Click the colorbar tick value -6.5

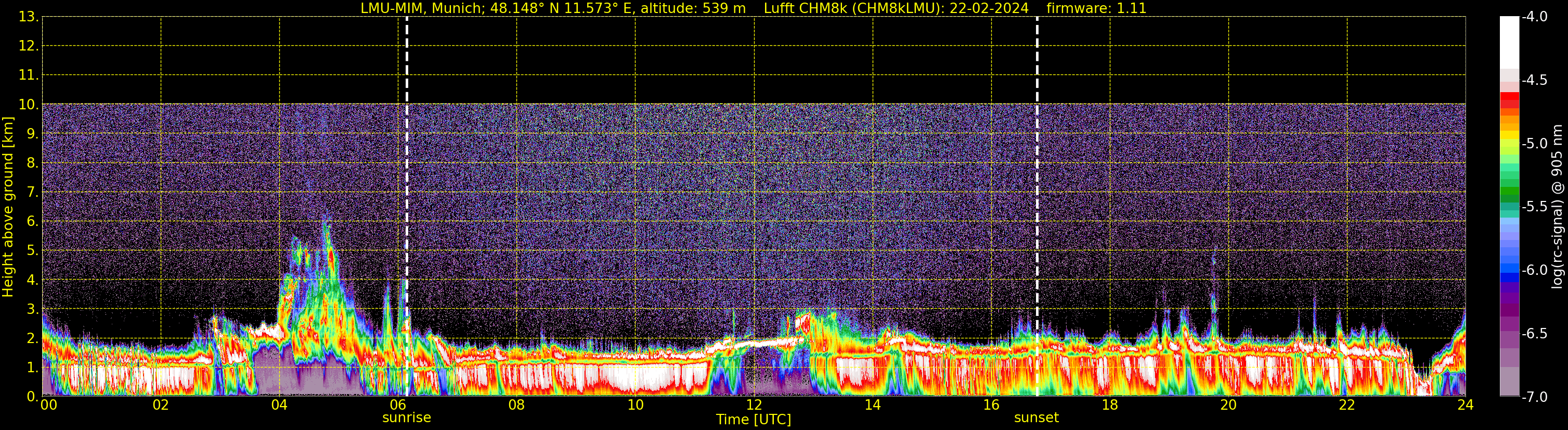(1535, 334)
